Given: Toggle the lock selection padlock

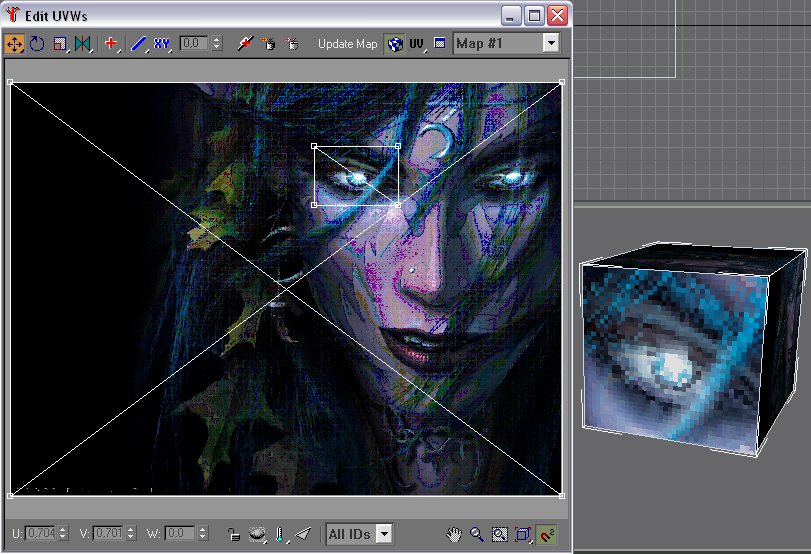Looking at the screenshot, I should (232, 534).
